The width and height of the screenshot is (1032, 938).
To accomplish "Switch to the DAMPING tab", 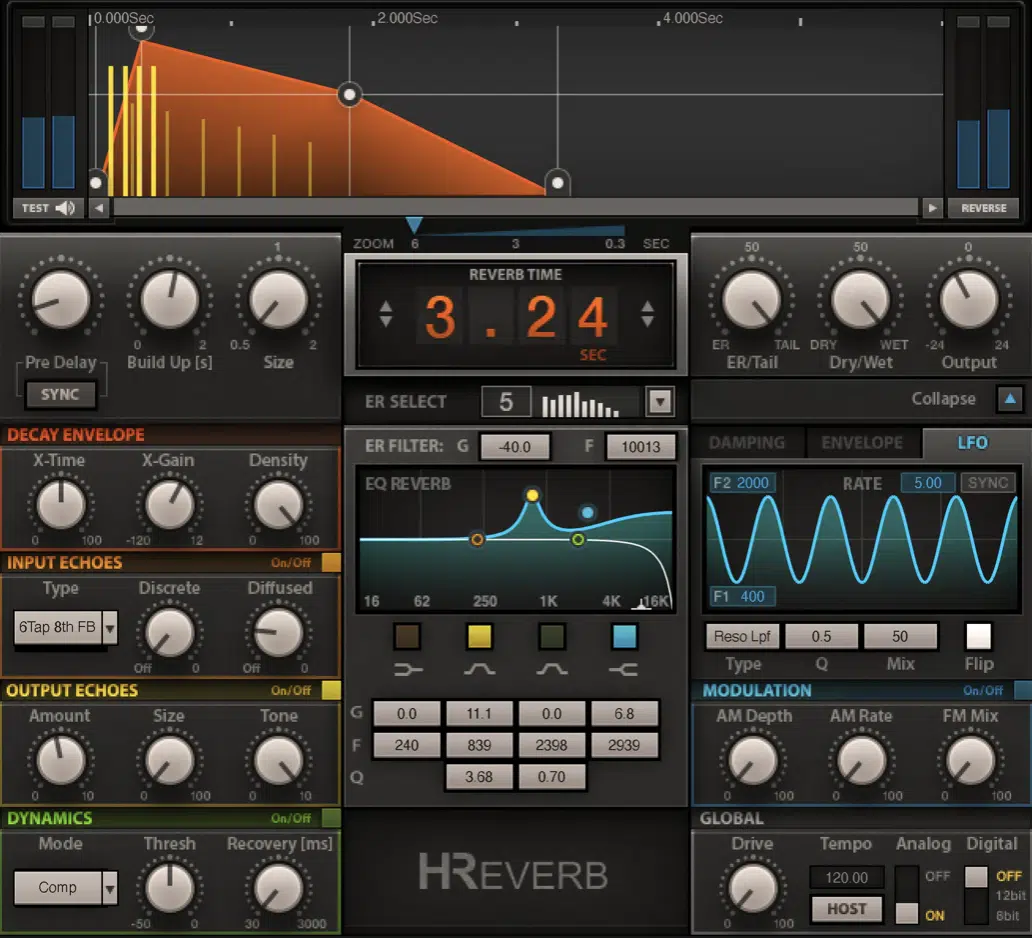I will tap(746, 442).
